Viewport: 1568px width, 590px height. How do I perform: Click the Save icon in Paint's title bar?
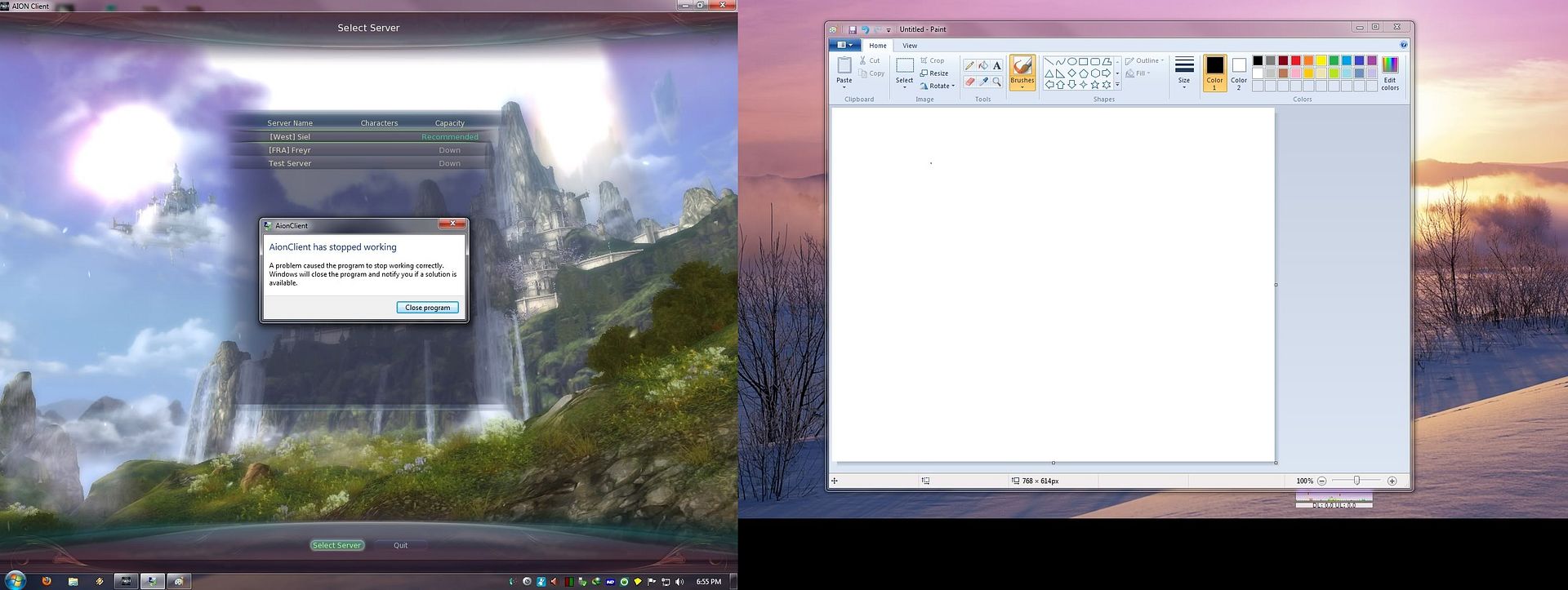click(x=853, y=29)
